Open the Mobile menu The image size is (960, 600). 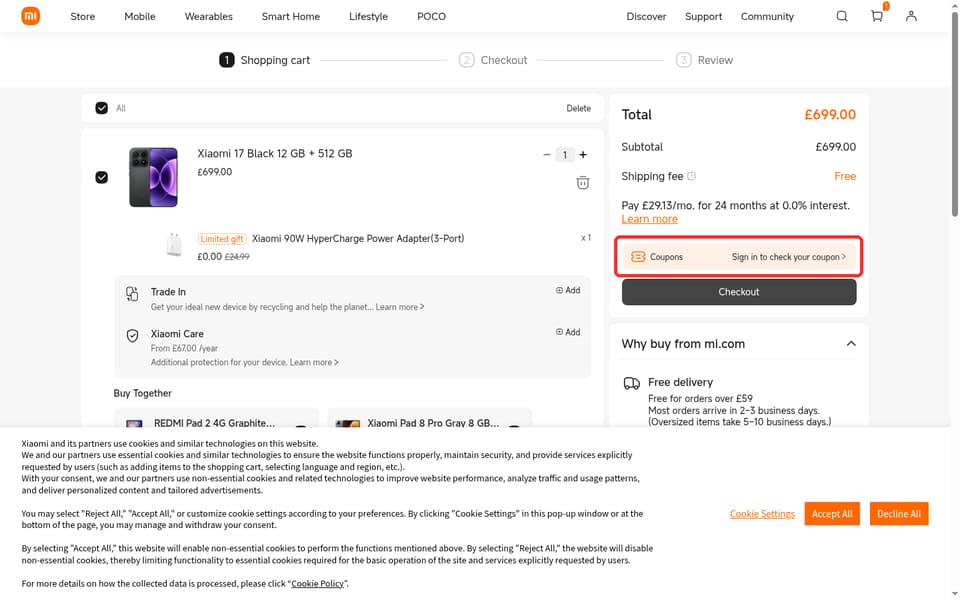point(140,17)
